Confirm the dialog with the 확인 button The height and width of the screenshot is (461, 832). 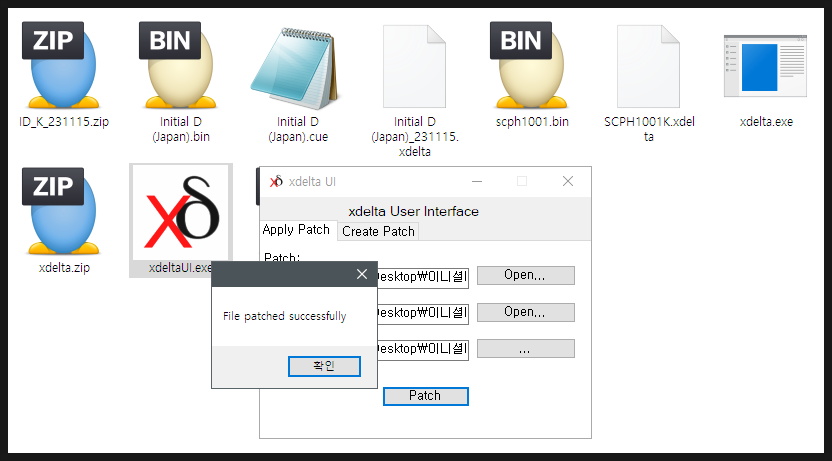[324, 366]
